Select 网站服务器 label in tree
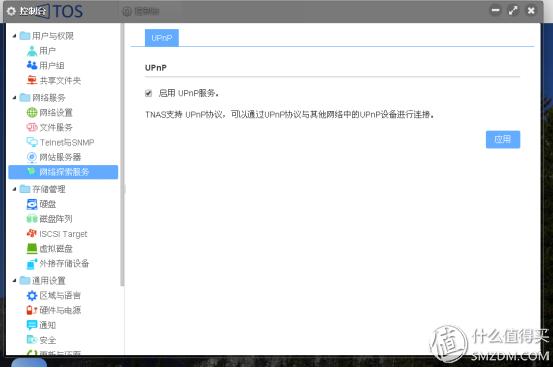The width and height of the screenshot is (553, 368). [60, 157]
